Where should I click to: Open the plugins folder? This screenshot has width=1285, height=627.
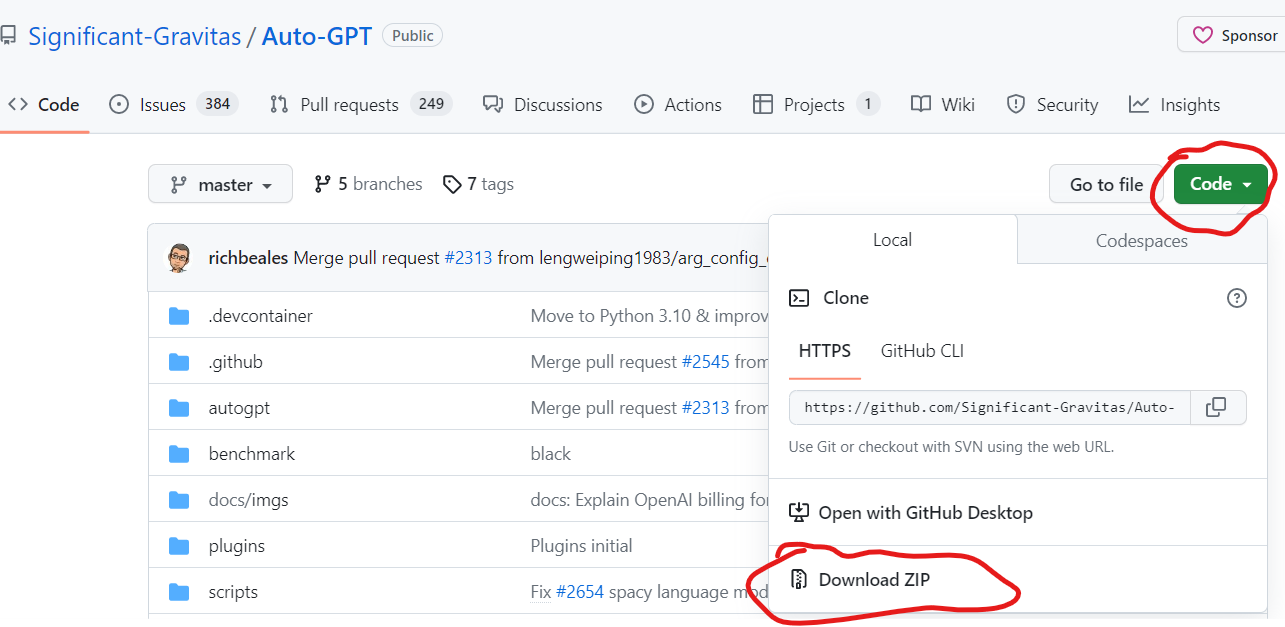point(236,546)
